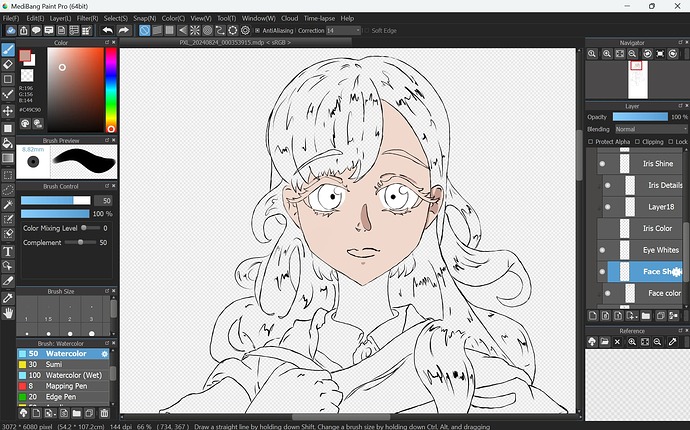Screen dimensions: 690x430
Task: Open the File(F) menu
Action: 11,18
